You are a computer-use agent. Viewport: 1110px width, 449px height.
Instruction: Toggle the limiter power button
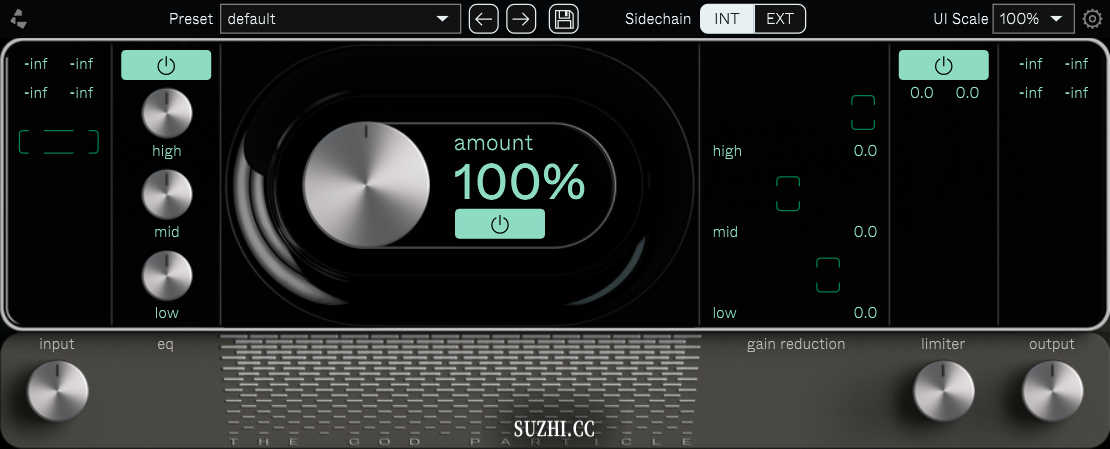coord(943,65)
